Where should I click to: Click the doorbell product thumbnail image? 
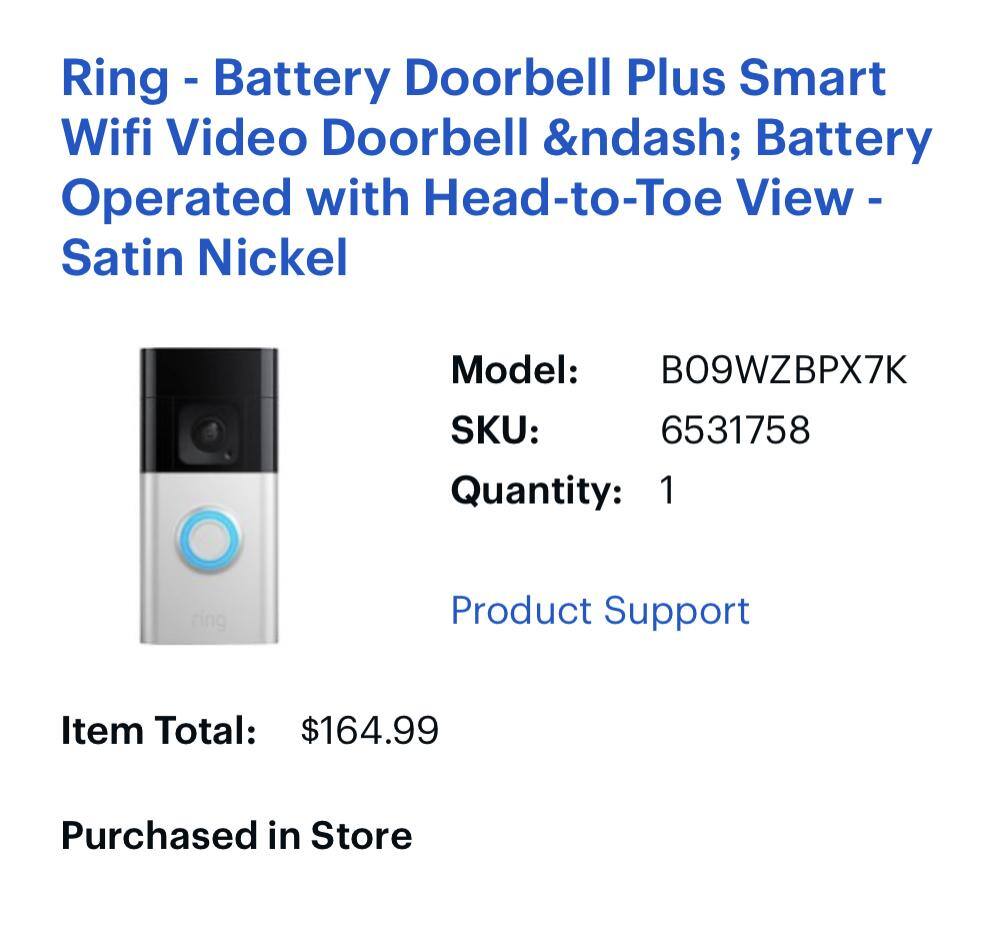[x=209, y=495]
